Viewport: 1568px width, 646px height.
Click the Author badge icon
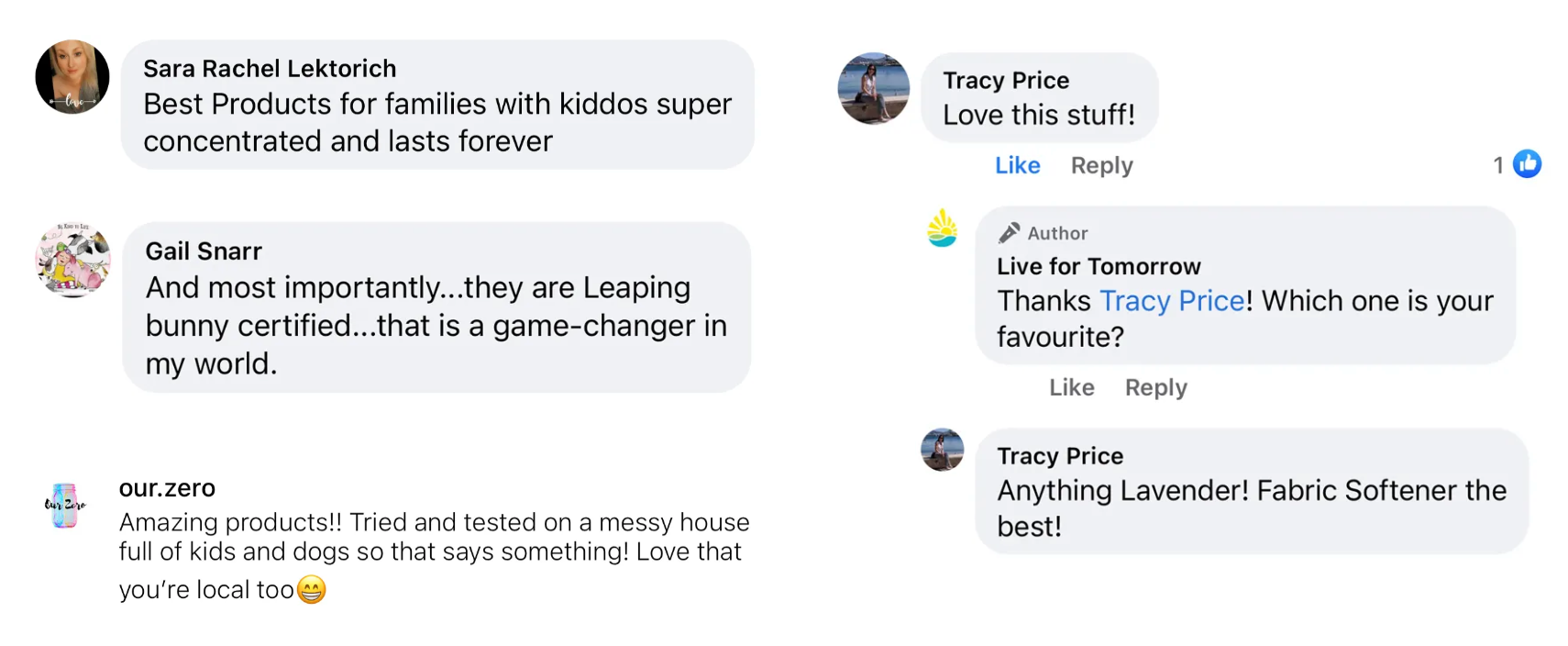(1010, 233)
